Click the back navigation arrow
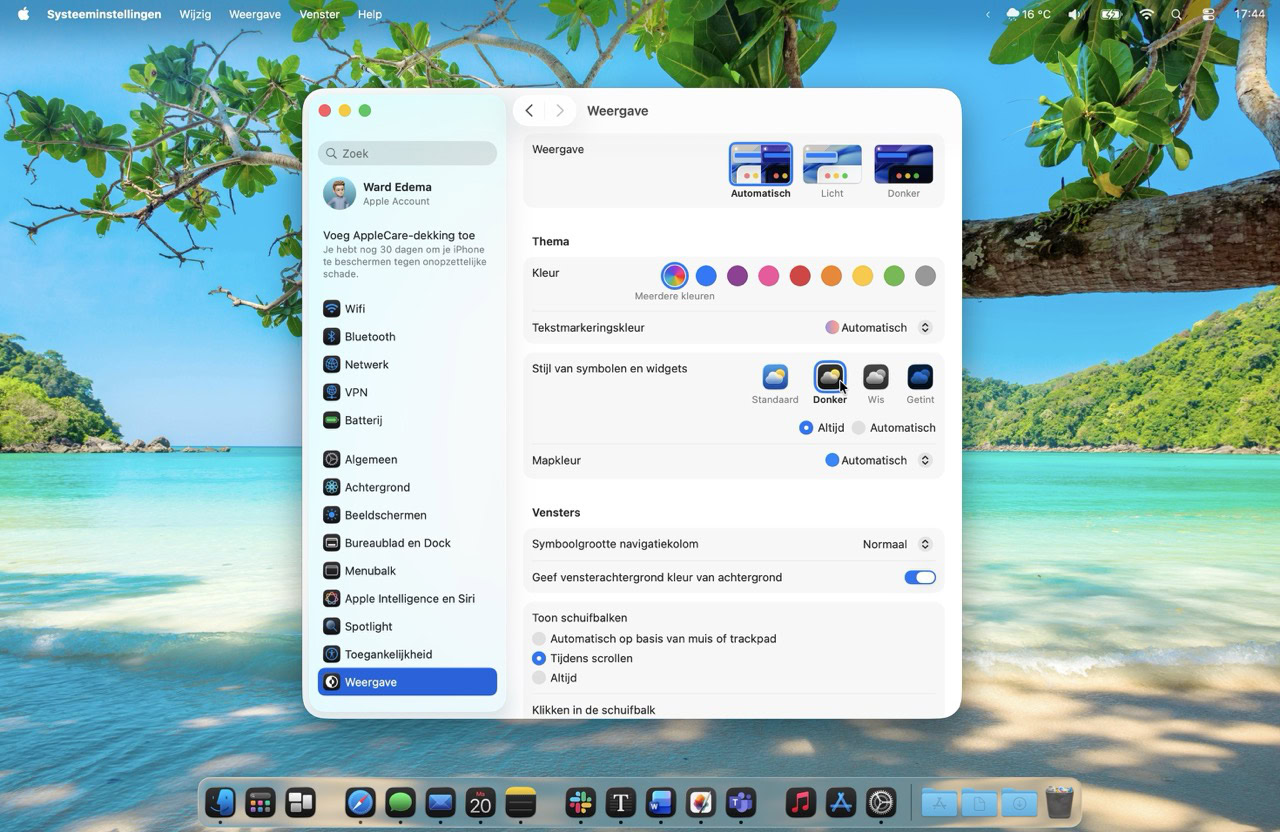 (x=529, y=111)
